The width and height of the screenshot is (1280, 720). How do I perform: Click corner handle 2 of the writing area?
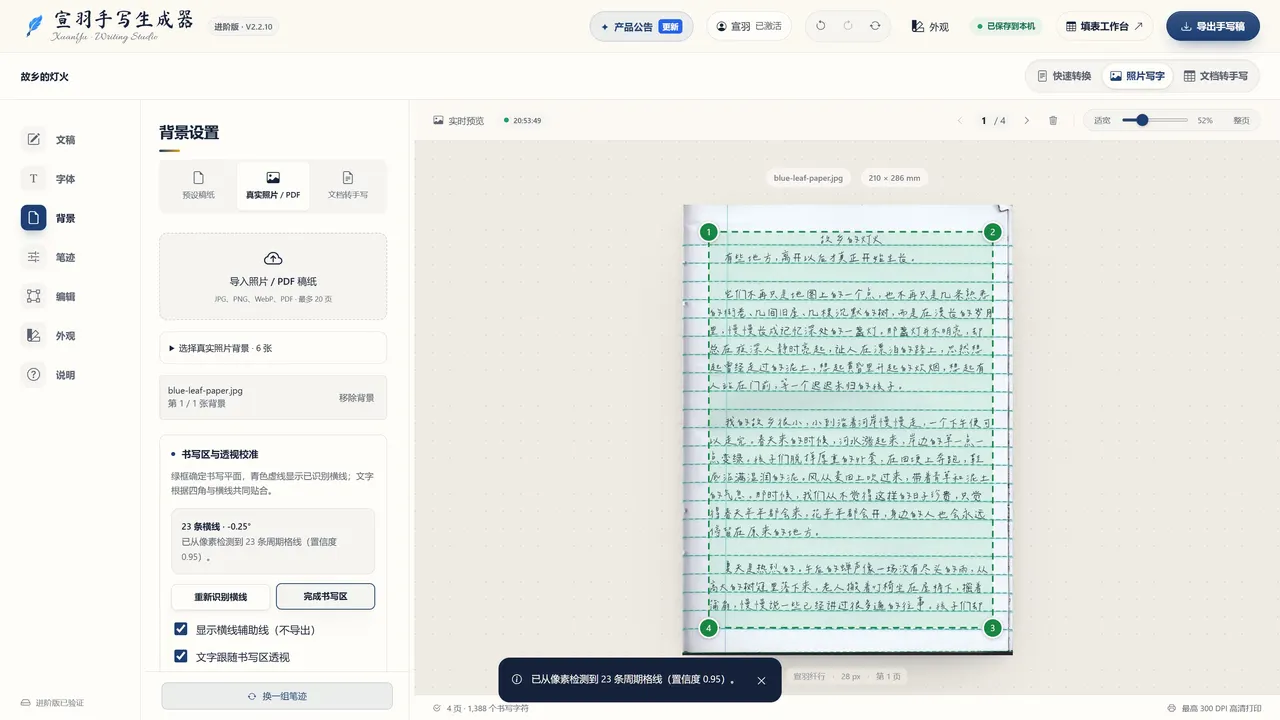(992, 232)
